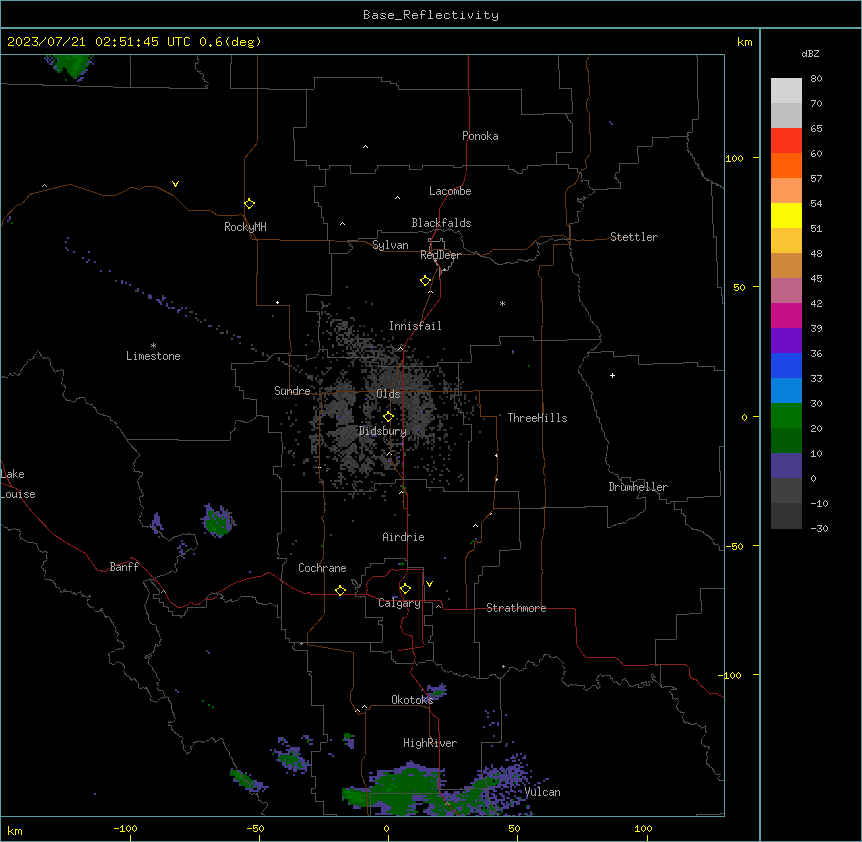The height and width of the screenshot is (842, 862).
Task: Click the yellow radar marker near Olds
Action: pyautogui.click(x=388, y=417)
